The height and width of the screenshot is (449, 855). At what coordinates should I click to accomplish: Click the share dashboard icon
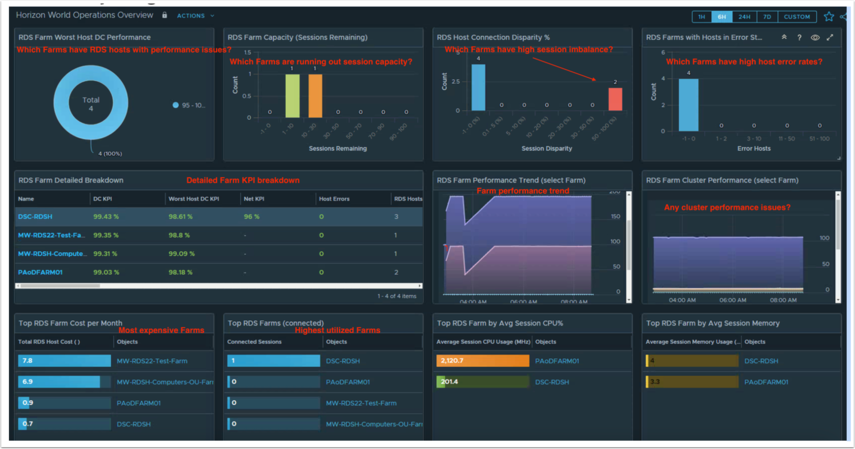pos(845,16)
